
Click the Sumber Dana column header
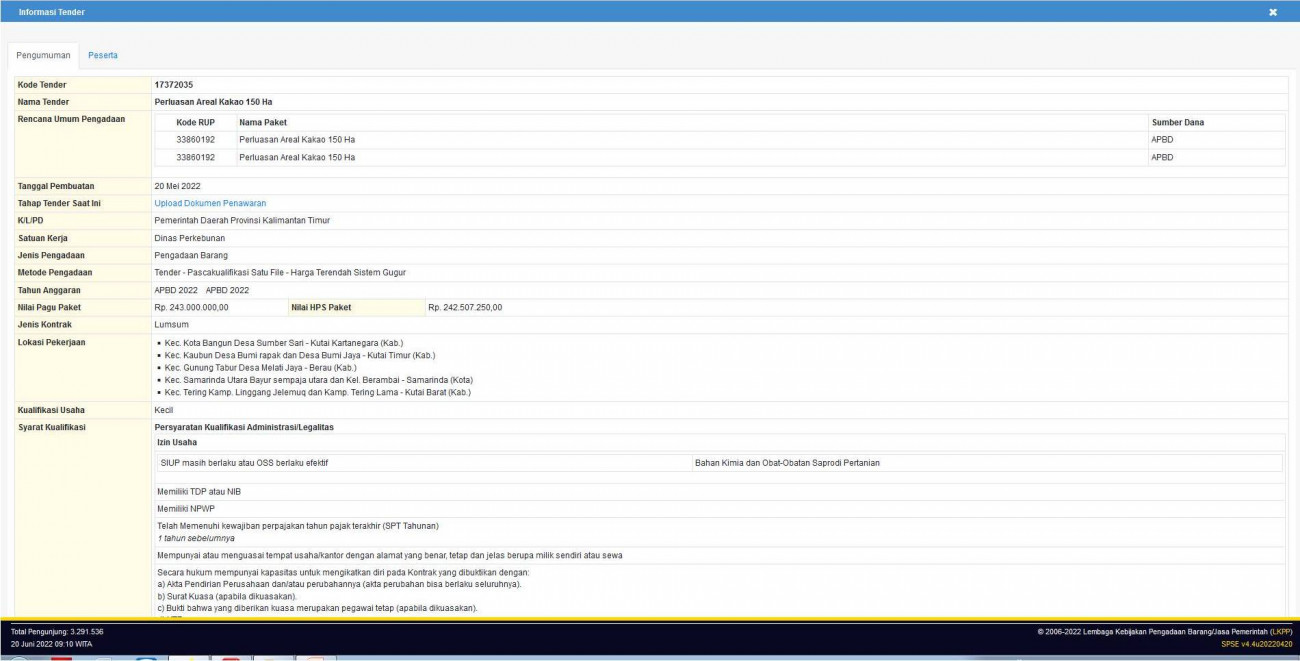point(1177,122)
